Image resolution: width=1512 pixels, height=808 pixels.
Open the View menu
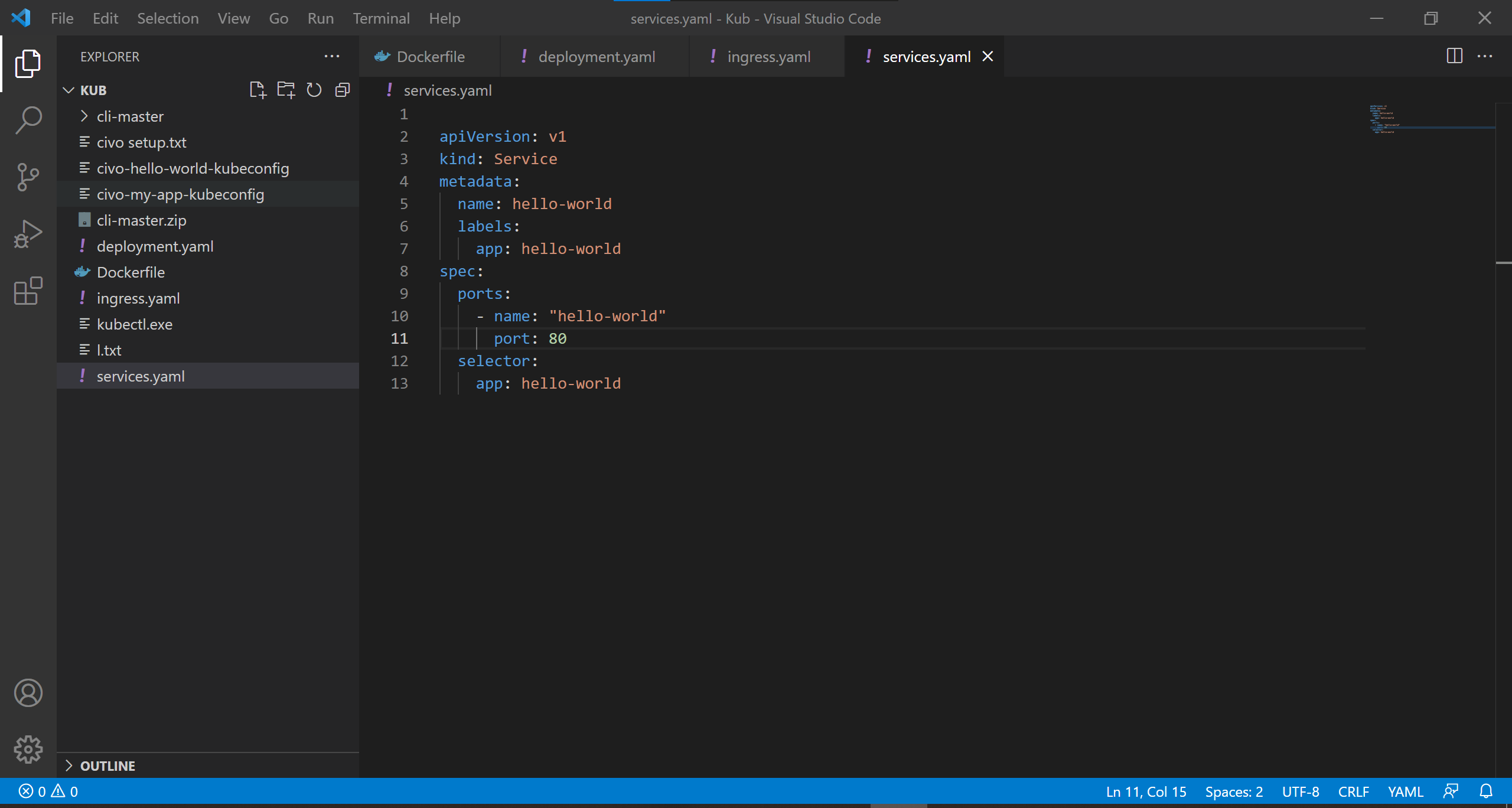(x=234, y=18)
